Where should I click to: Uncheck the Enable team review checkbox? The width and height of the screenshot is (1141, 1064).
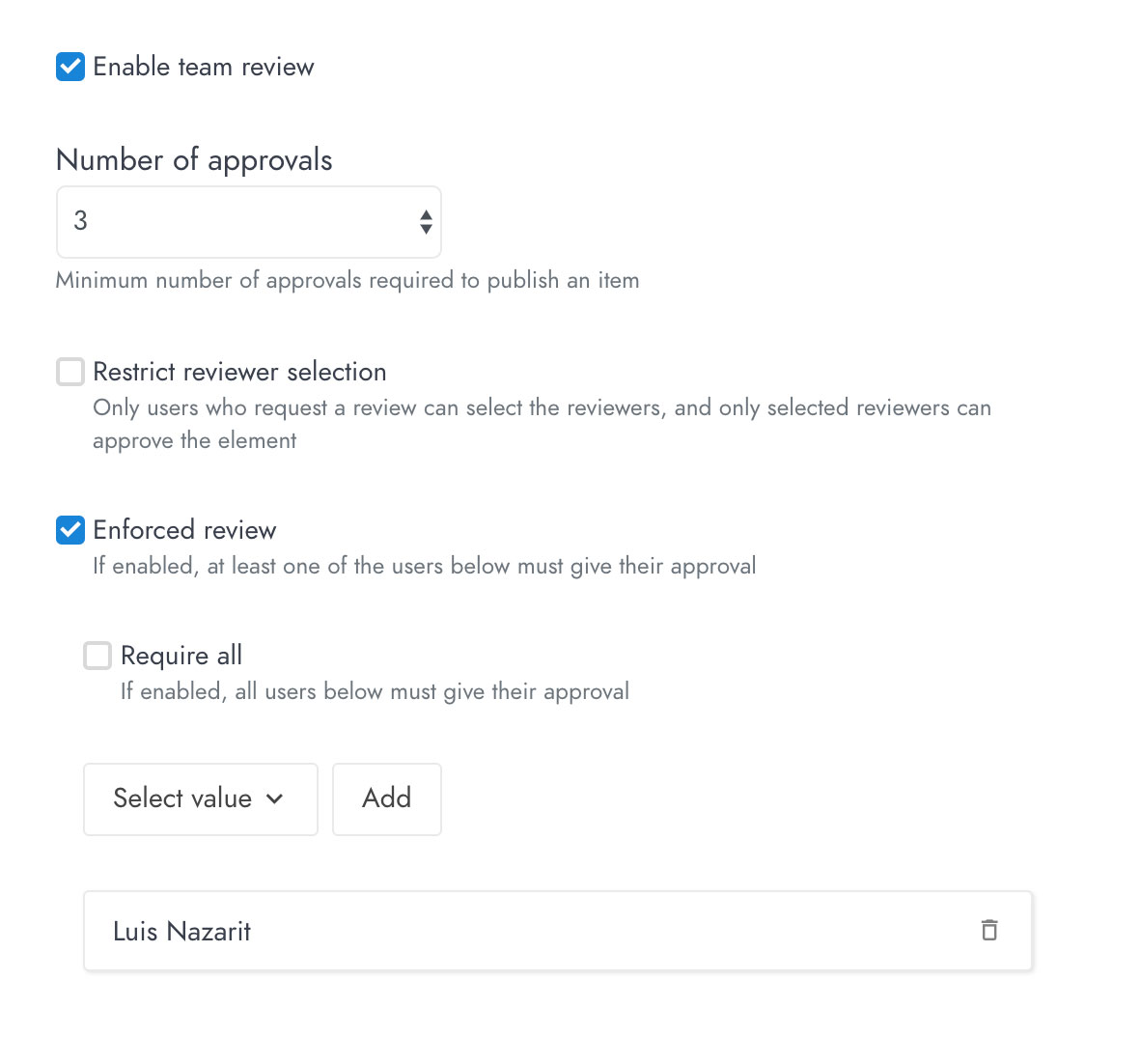[x=70, y=67]
